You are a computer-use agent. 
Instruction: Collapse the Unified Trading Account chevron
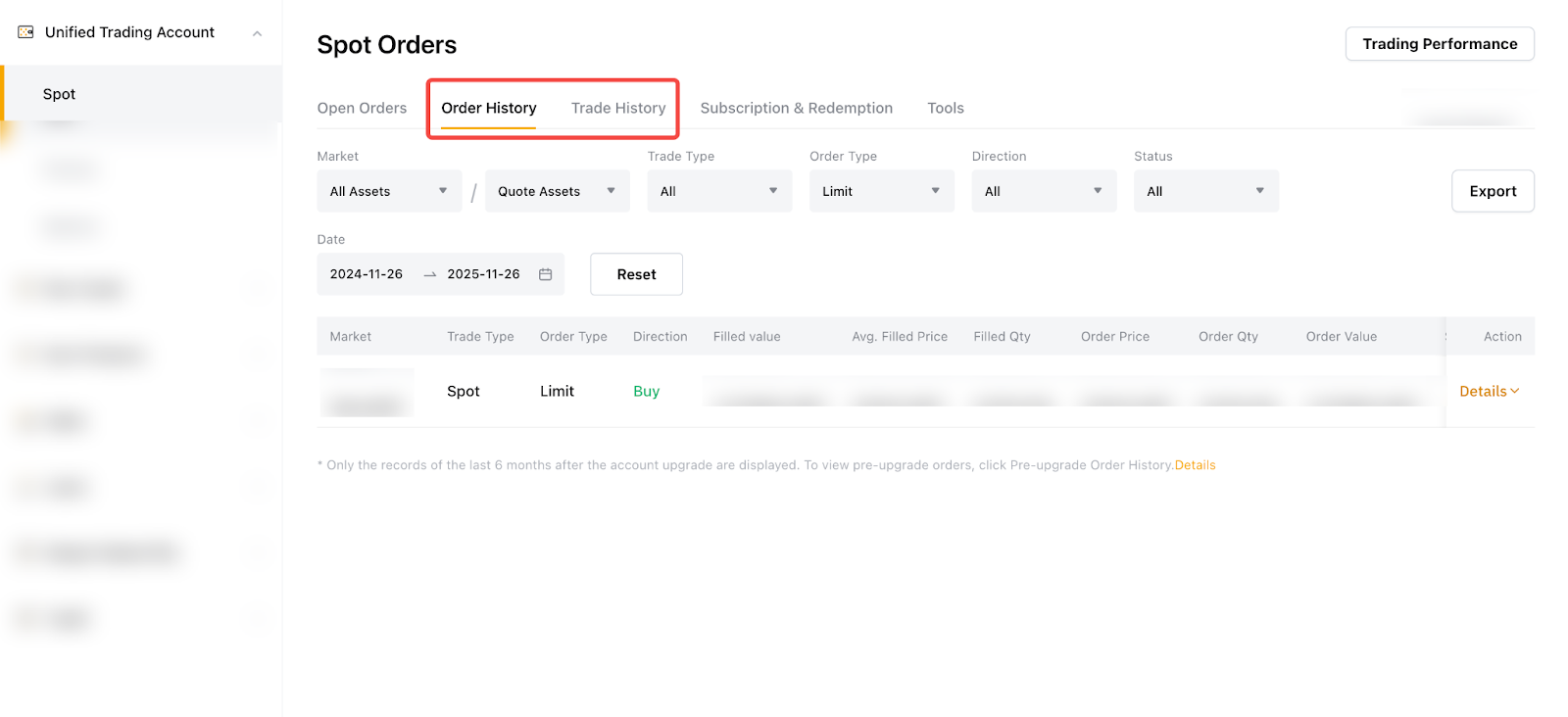[257, 33]
